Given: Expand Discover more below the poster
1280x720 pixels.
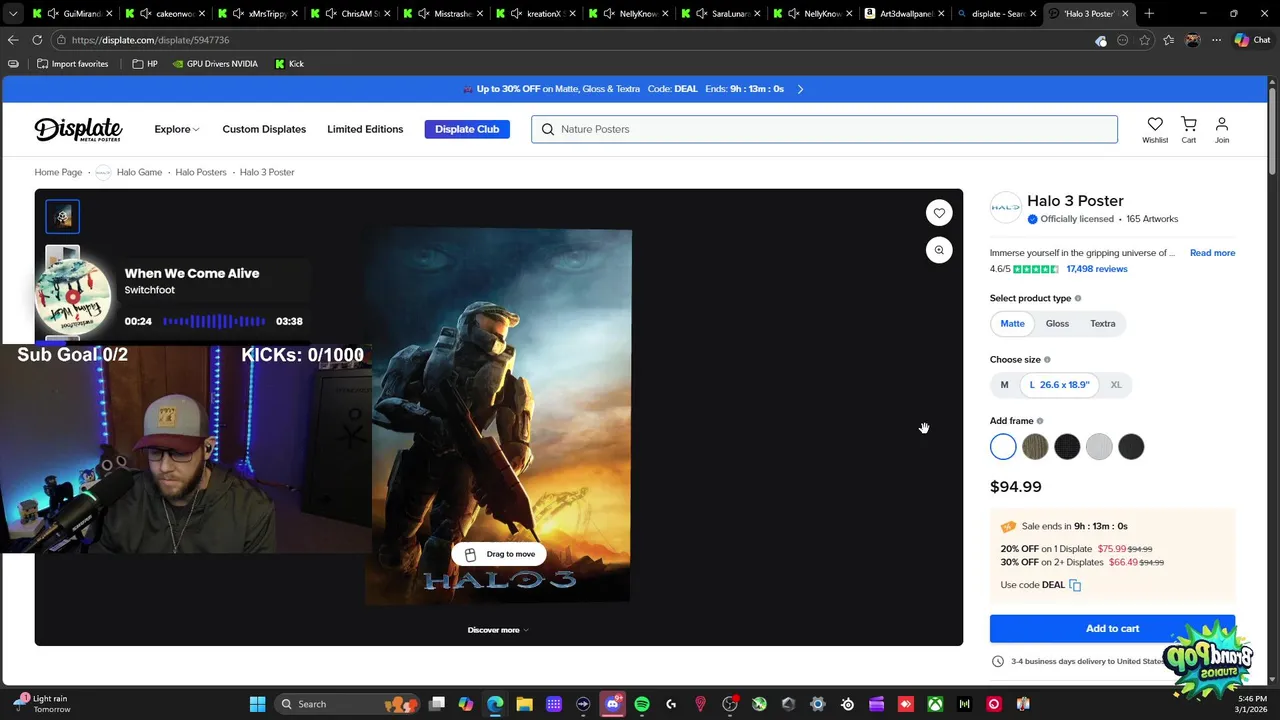Looking at the screenshot, I should coord(498,630).
